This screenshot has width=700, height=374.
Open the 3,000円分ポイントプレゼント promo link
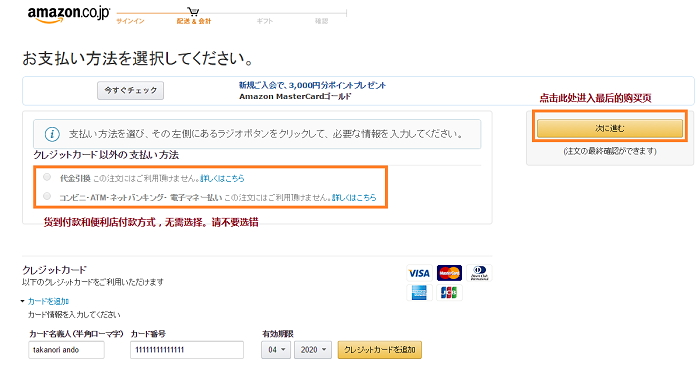[x=312, y=85]
